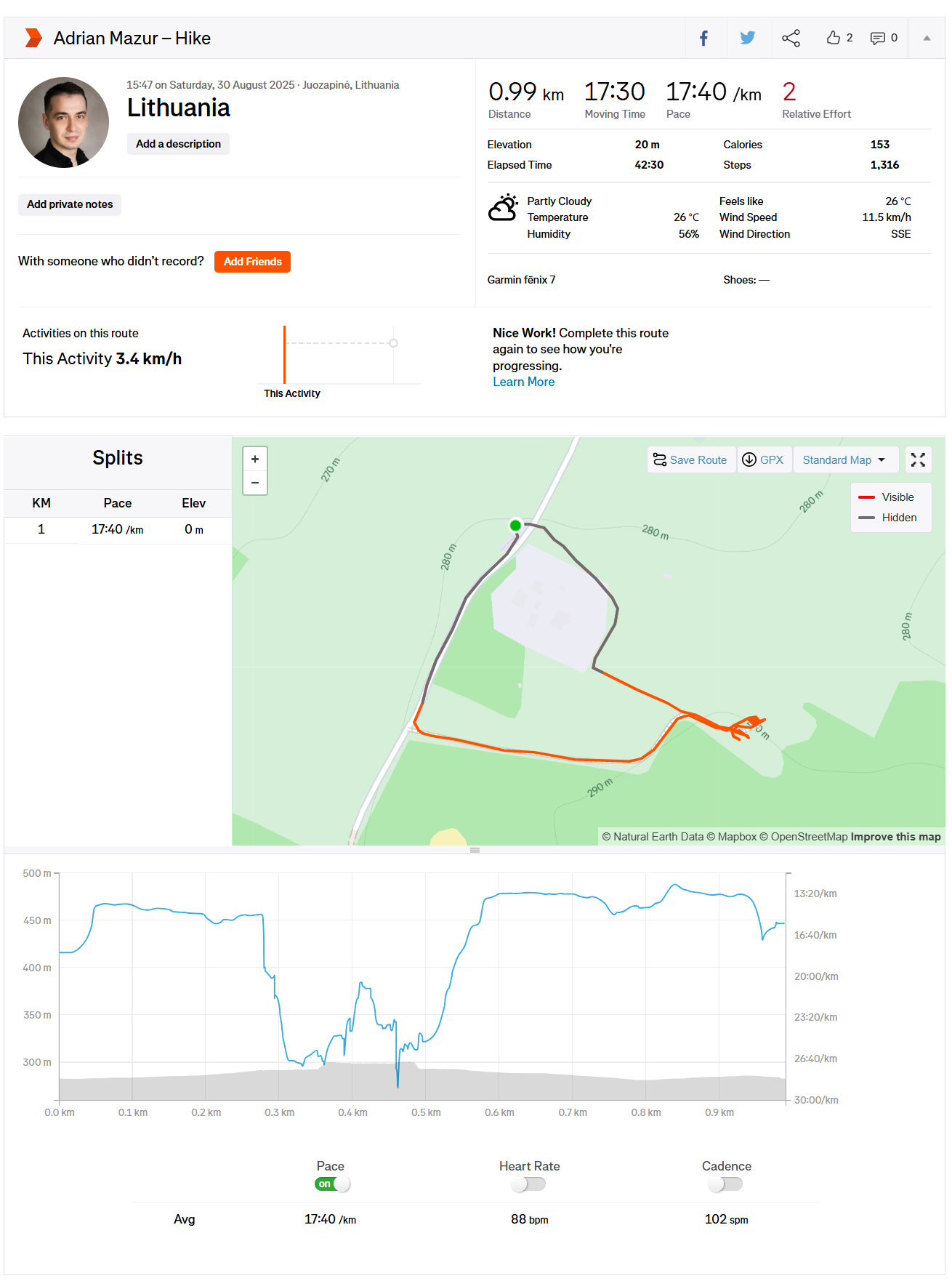
Task: Open the share options icon
Action: click(791, 39)
